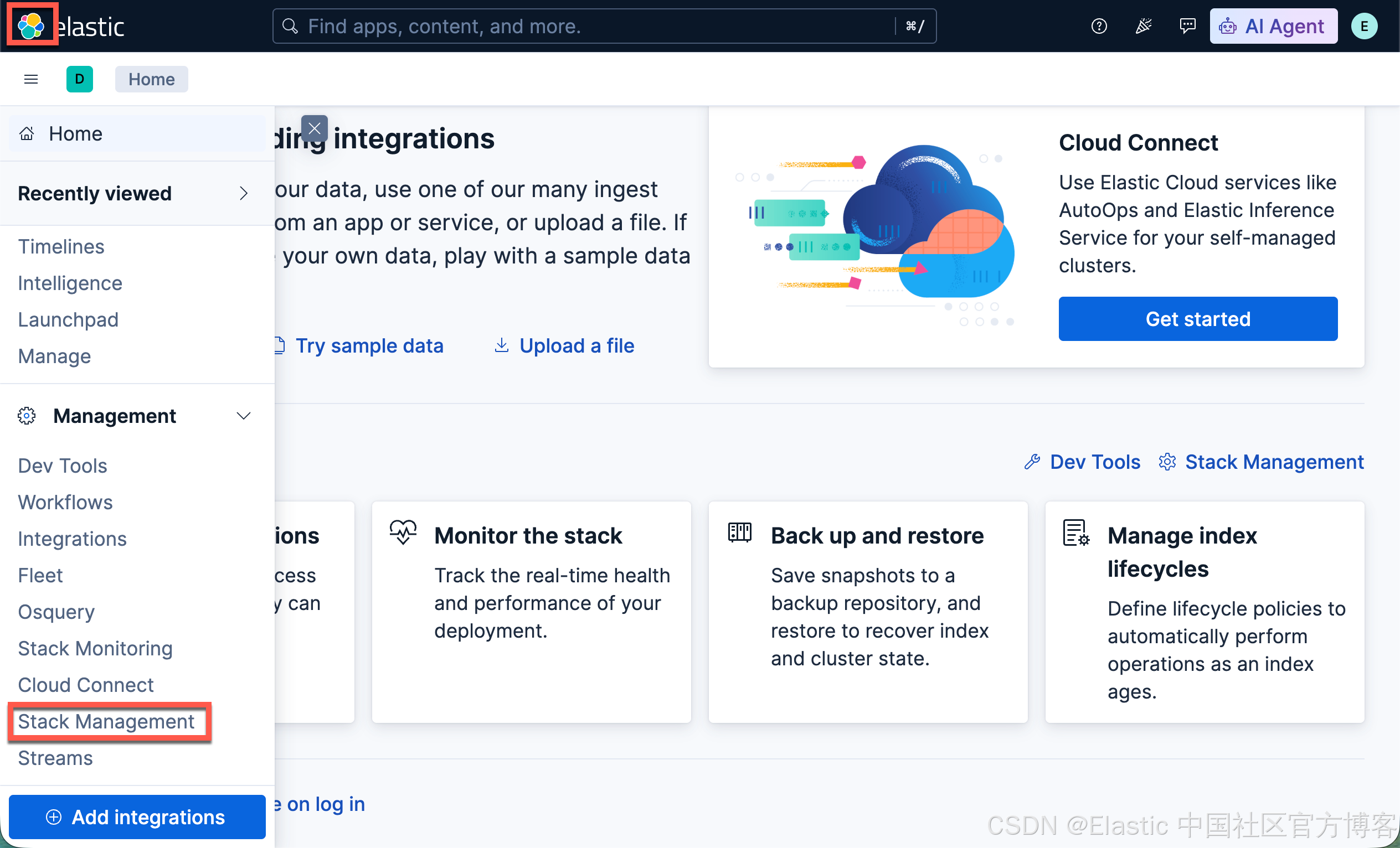The height and width of the screenshot is (848, 1400).
Task: Collapse the Management section chevron
Action: 244,416
